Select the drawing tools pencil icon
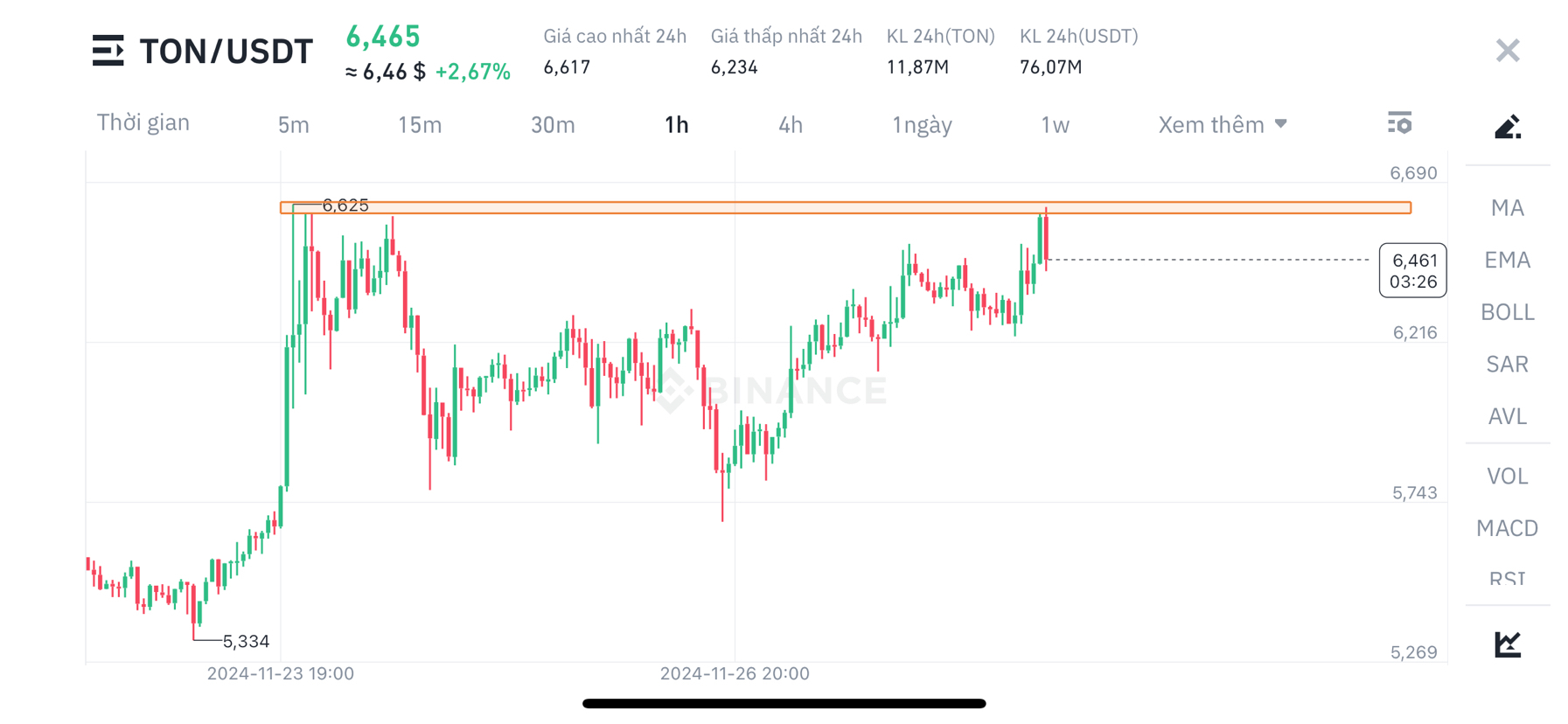 click(x=1508, y=127)
